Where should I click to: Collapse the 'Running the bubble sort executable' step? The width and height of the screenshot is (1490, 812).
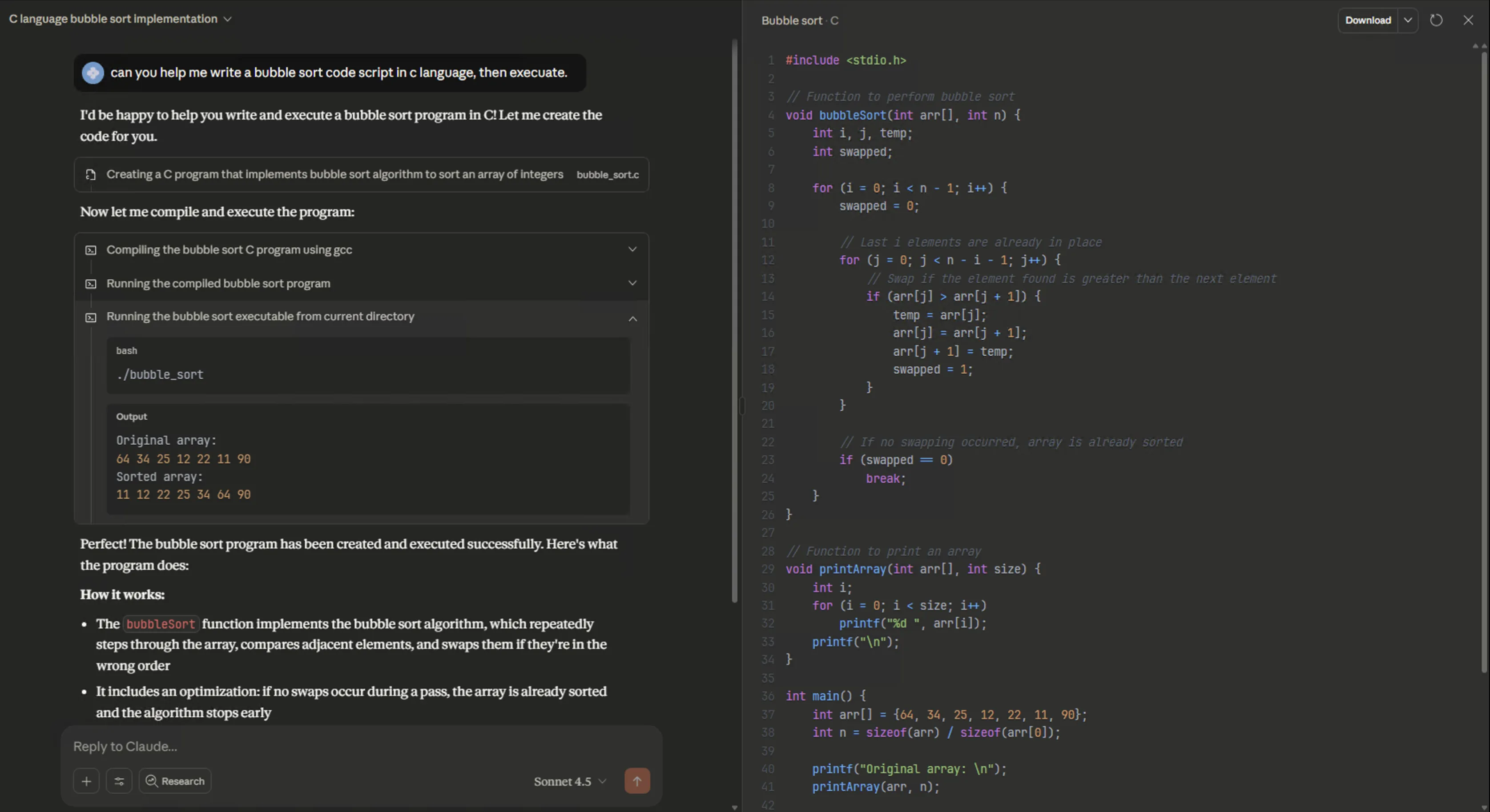point(632,319)
